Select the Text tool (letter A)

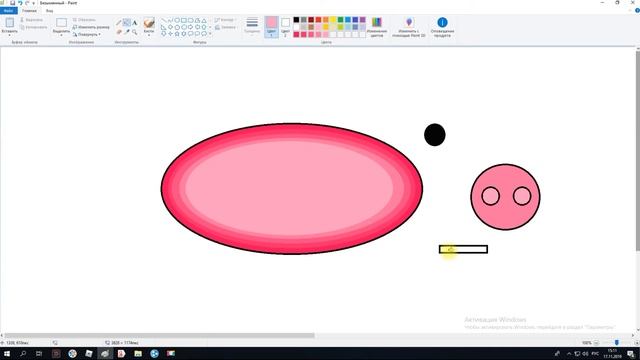point(135,22)
